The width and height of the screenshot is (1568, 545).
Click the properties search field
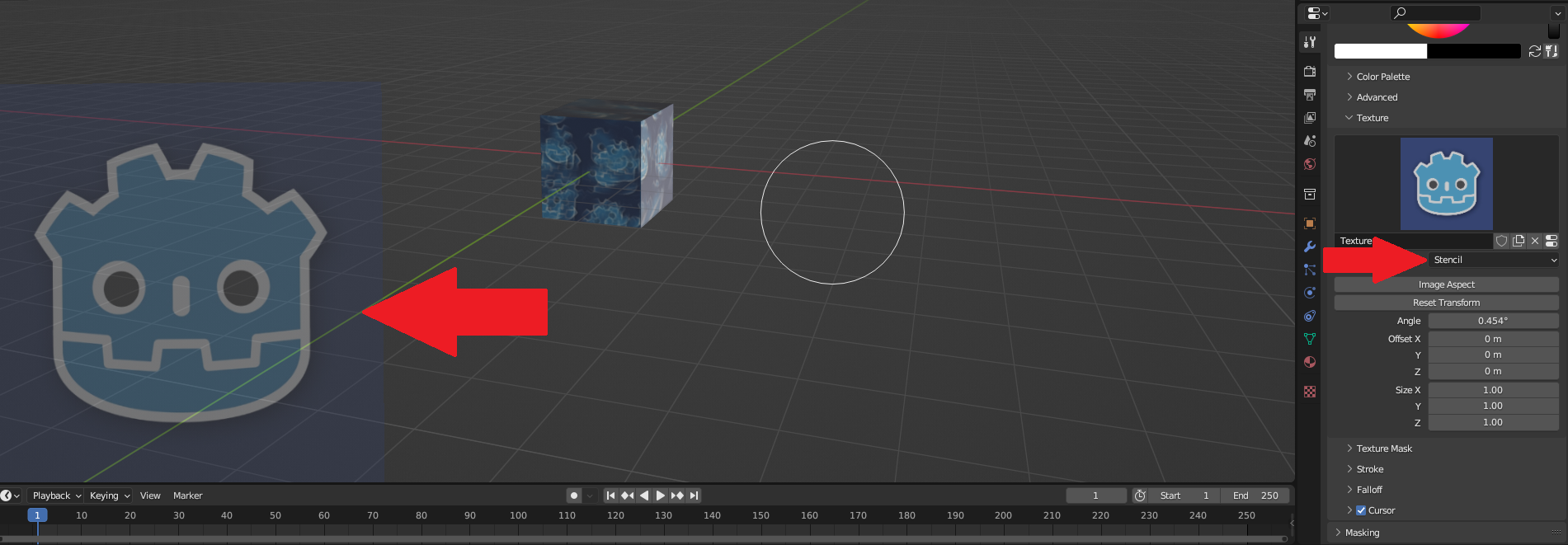(x=1435, y=13)
